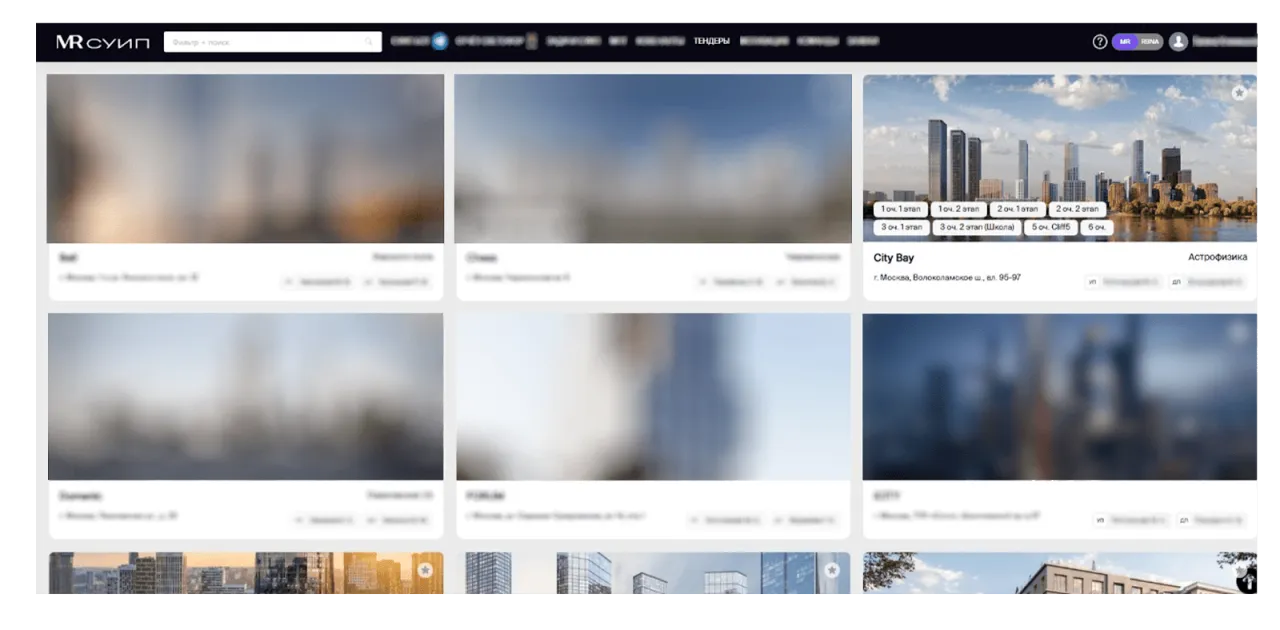Click the scroll-to-top arrow button
1280x630 pixels.
[1246, 581]
